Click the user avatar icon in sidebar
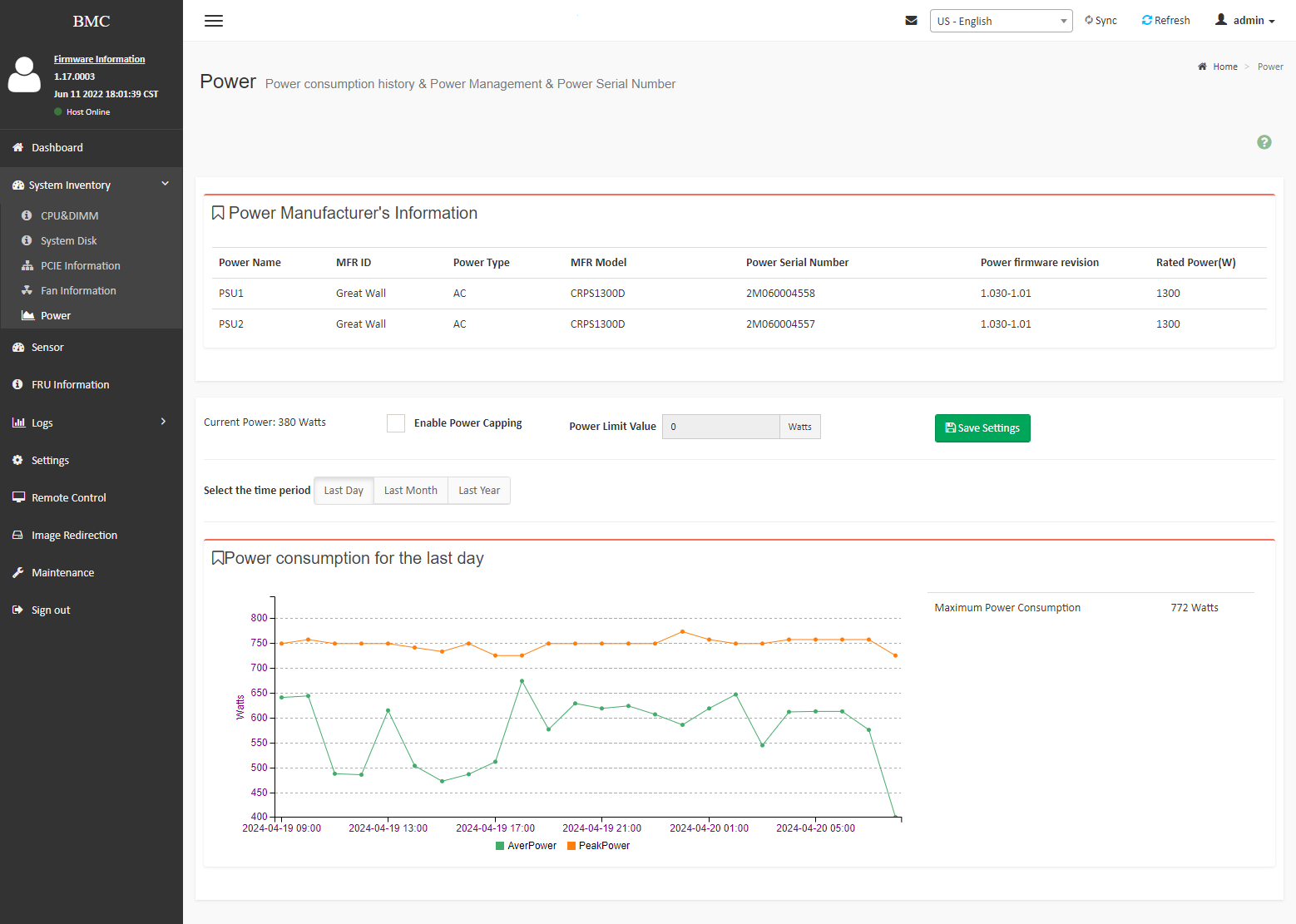The height and width of the screenshot is (924, 1296). click(24, 75)
